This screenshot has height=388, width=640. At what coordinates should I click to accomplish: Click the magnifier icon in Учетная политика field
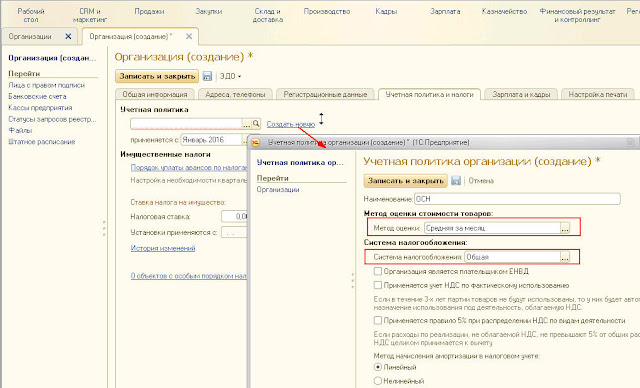click(x=256, y=124)
